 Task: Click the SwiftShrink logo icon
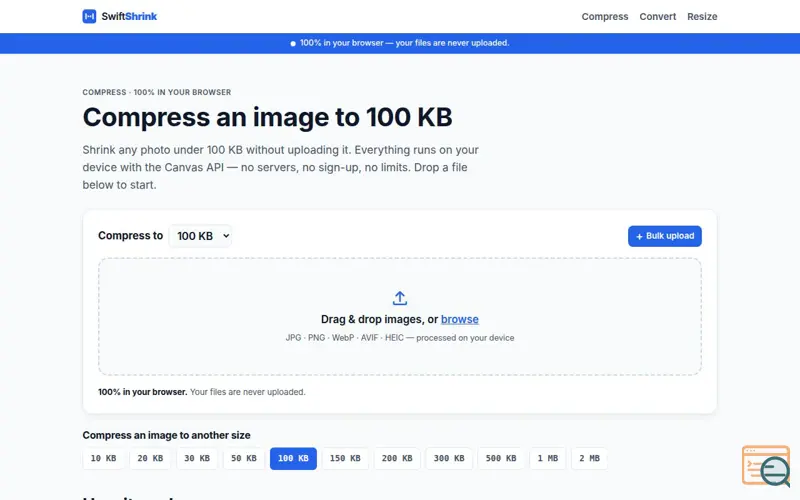[89, 16]
